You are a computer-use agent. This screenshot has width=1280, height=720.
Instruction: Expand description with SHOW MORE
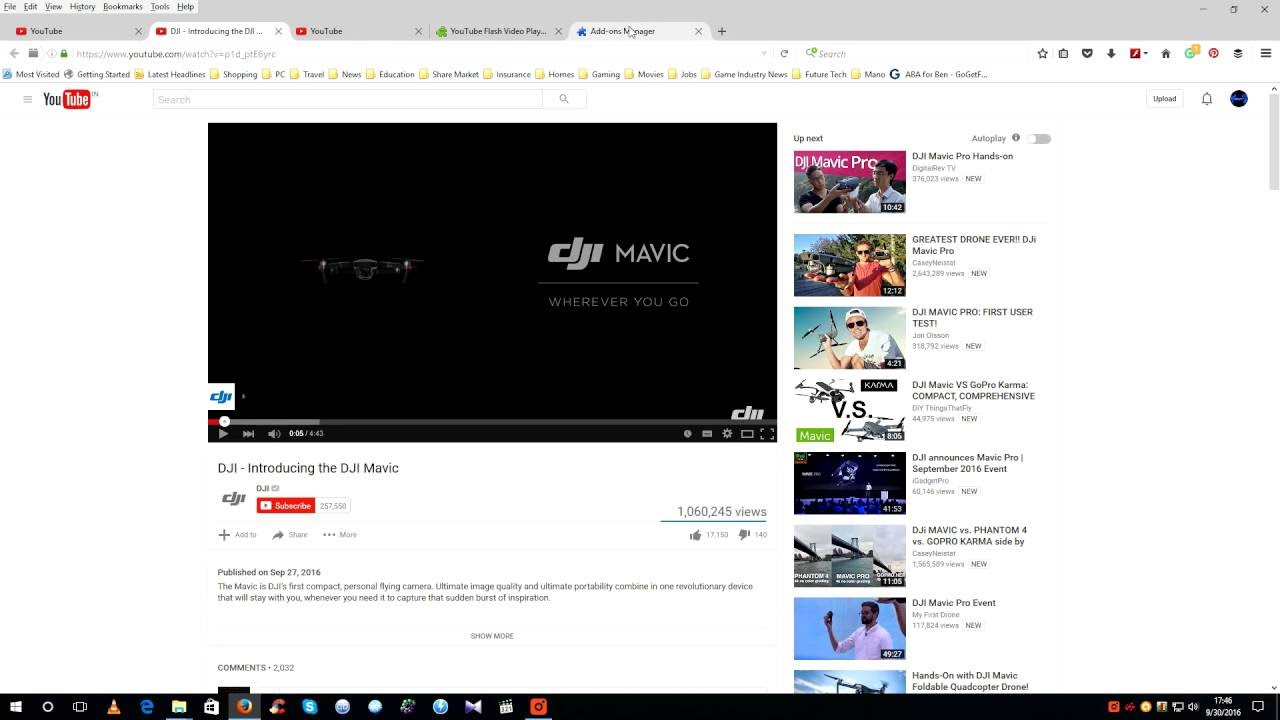click(x=492, y=636)
